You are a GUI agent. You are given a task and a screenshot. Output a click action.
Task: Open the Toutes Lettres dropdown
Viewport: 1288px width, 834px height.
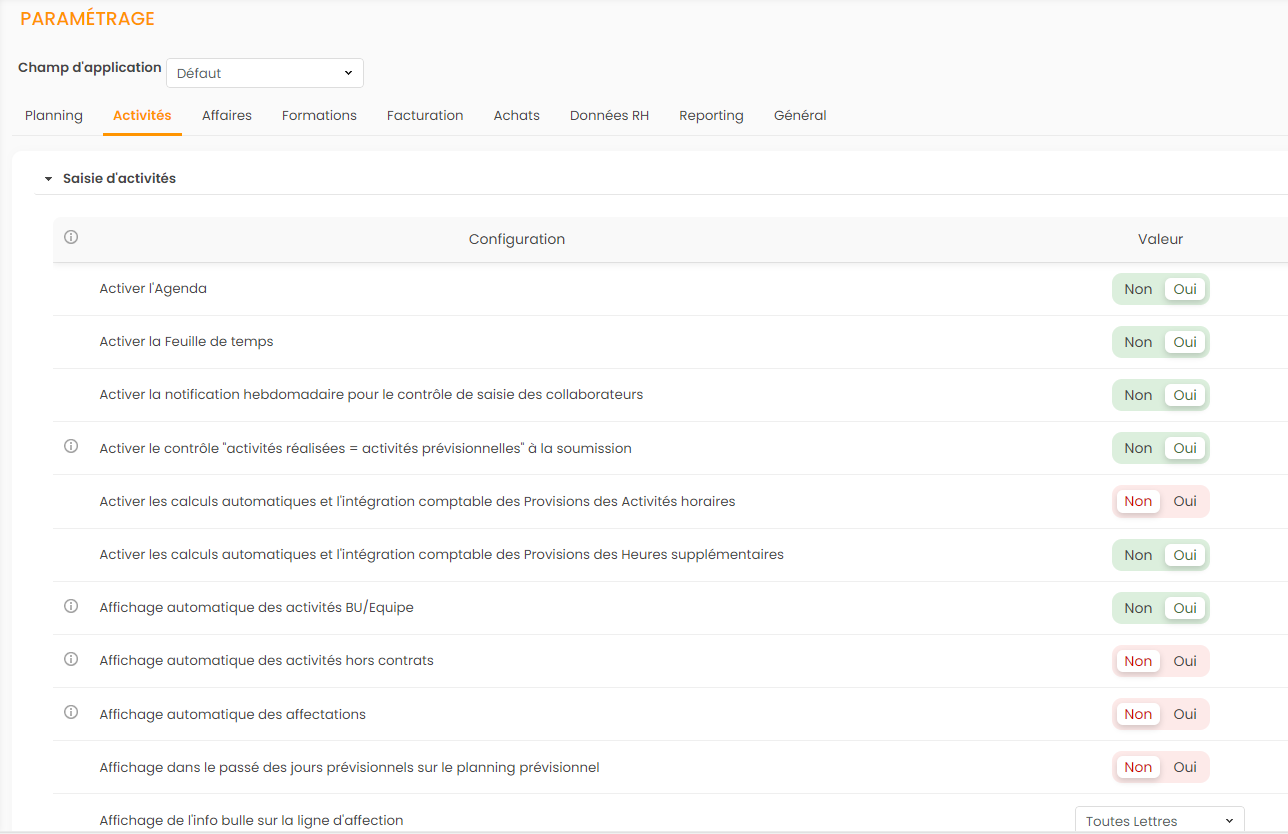1159,821
